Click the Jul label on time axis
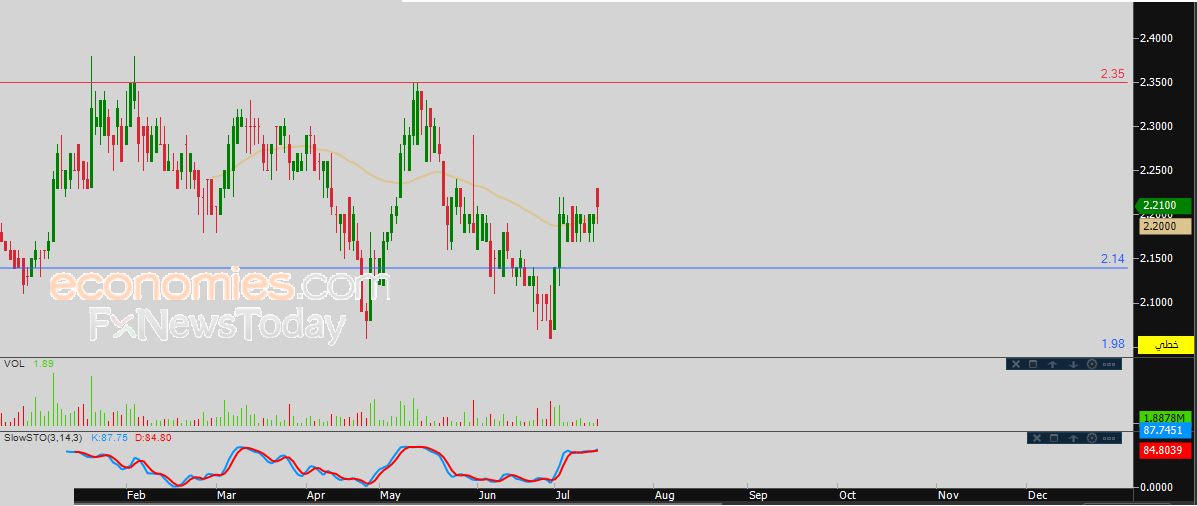This screenshot has height=506, width=1197. click(x=564, y=495)
